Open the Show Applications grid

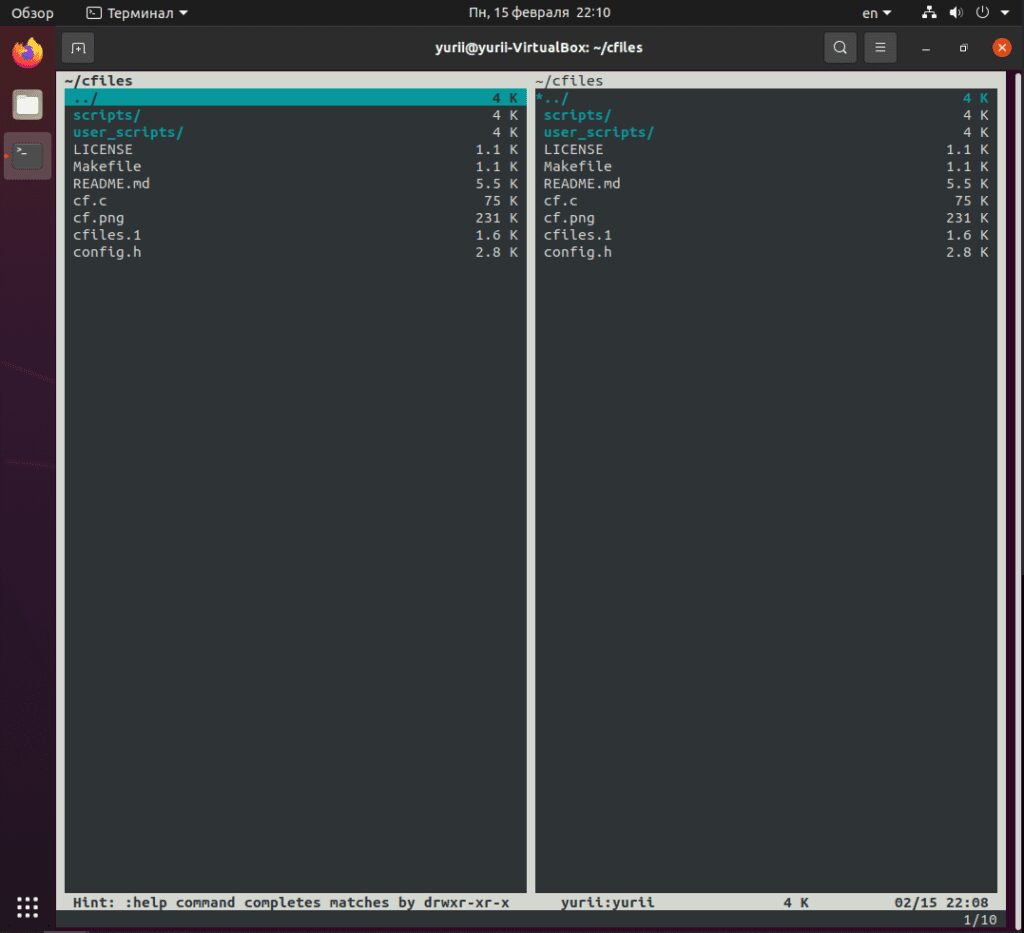point(28,906)
